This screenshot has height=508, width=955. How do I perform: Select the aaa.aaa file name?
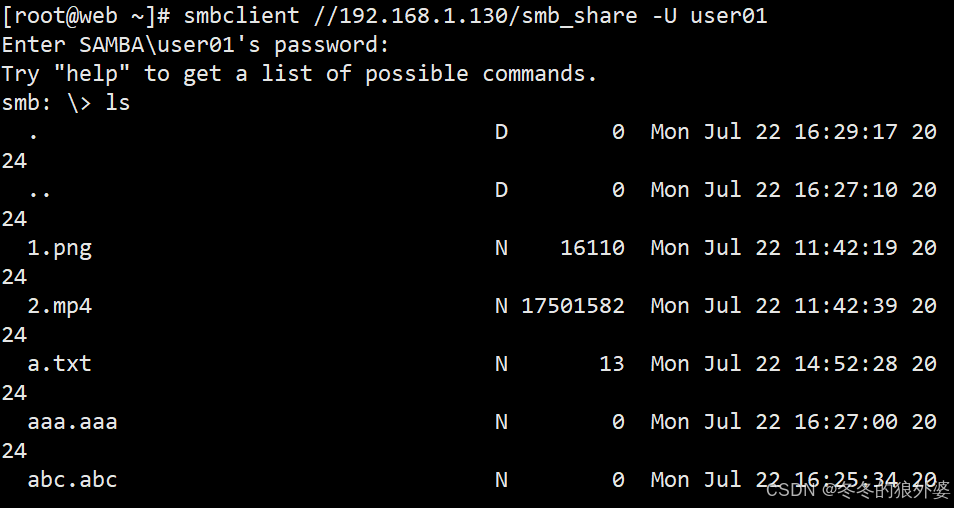coord(72,422)
